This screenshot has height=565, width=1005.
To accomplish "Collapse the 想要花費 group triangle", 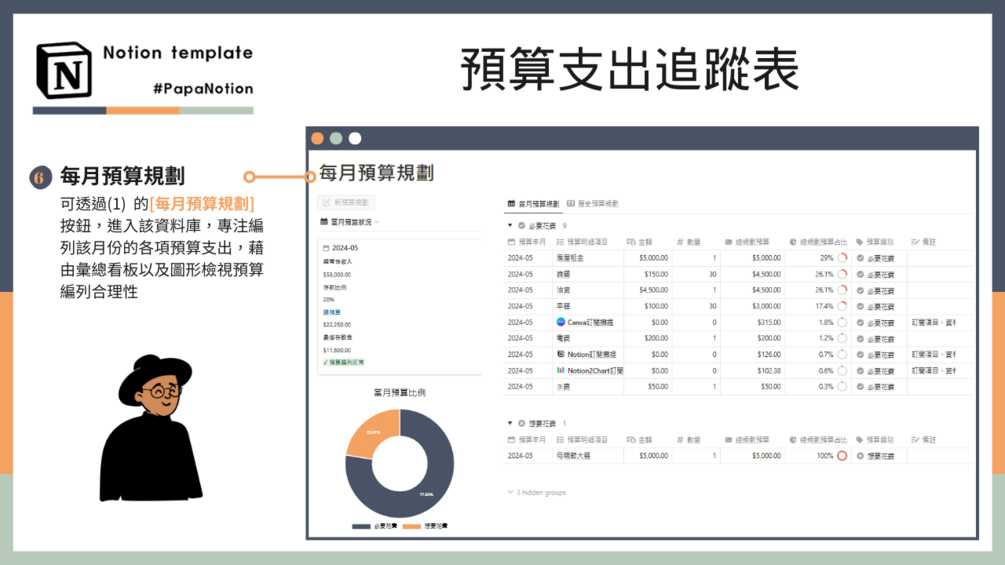I will click(510, 423).
